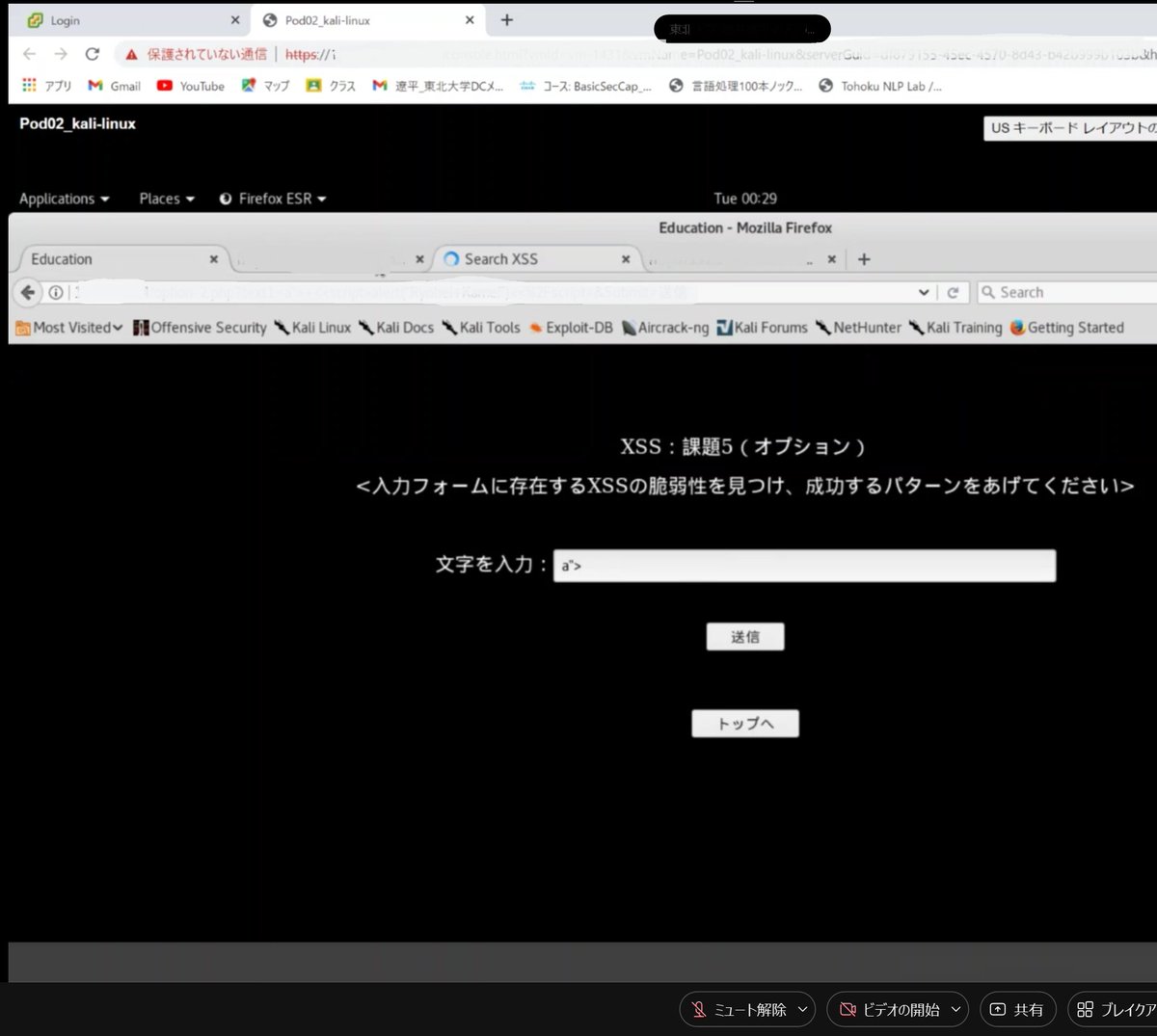Open Aircrack-ng bookmark

665,328
